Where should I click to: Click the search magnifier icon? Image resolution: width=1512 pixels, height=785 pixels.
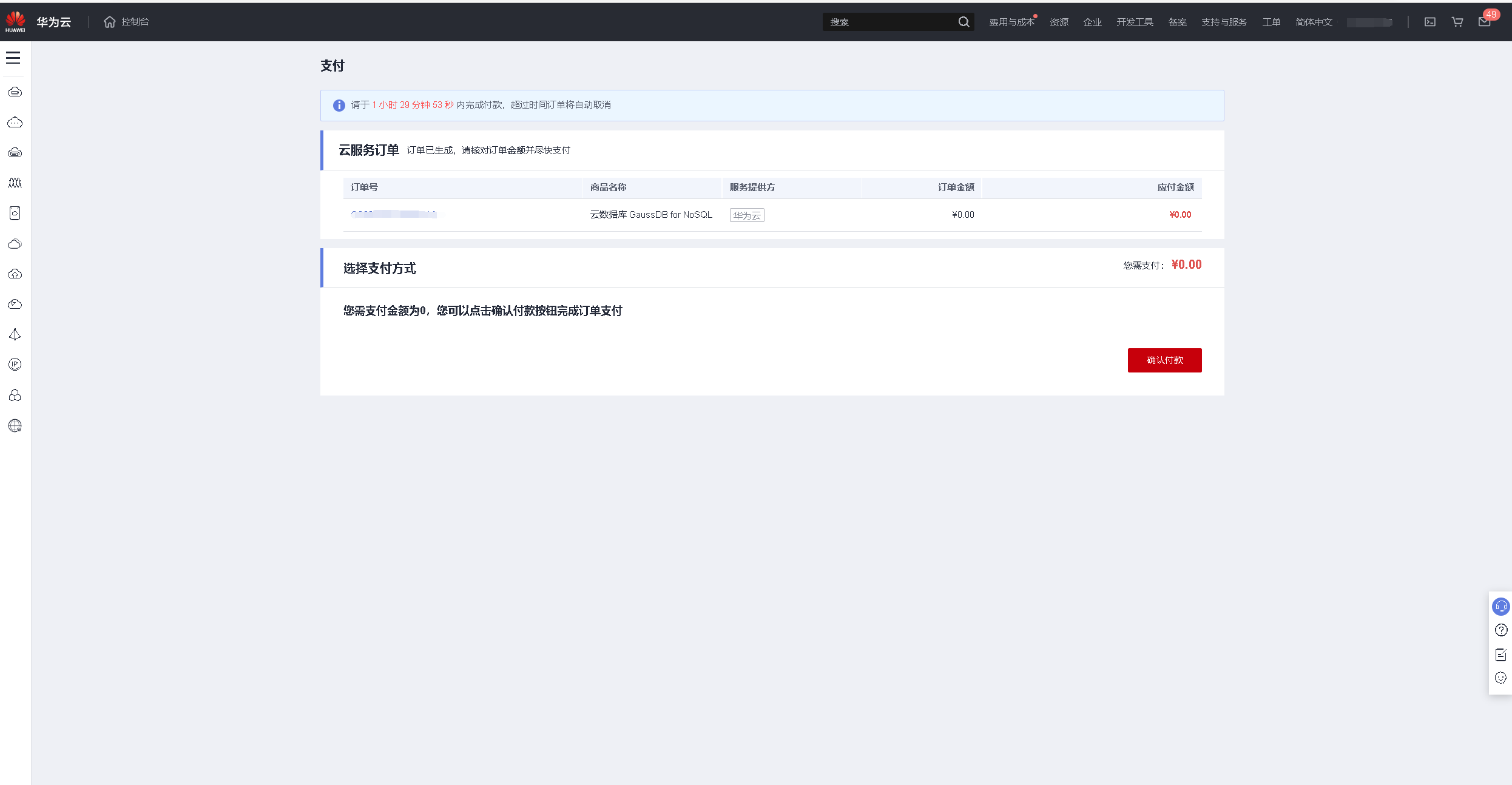coord(964,22)
